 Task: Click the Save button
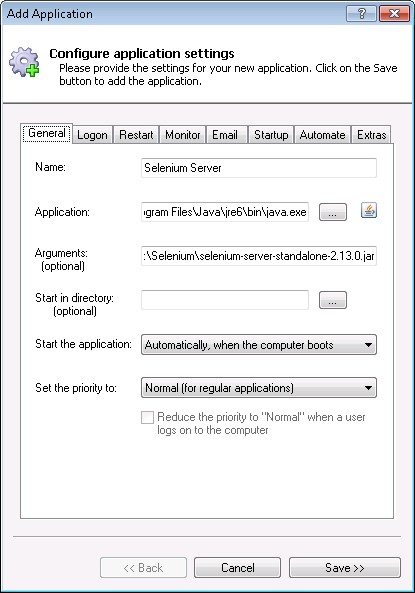pos(345,568)
